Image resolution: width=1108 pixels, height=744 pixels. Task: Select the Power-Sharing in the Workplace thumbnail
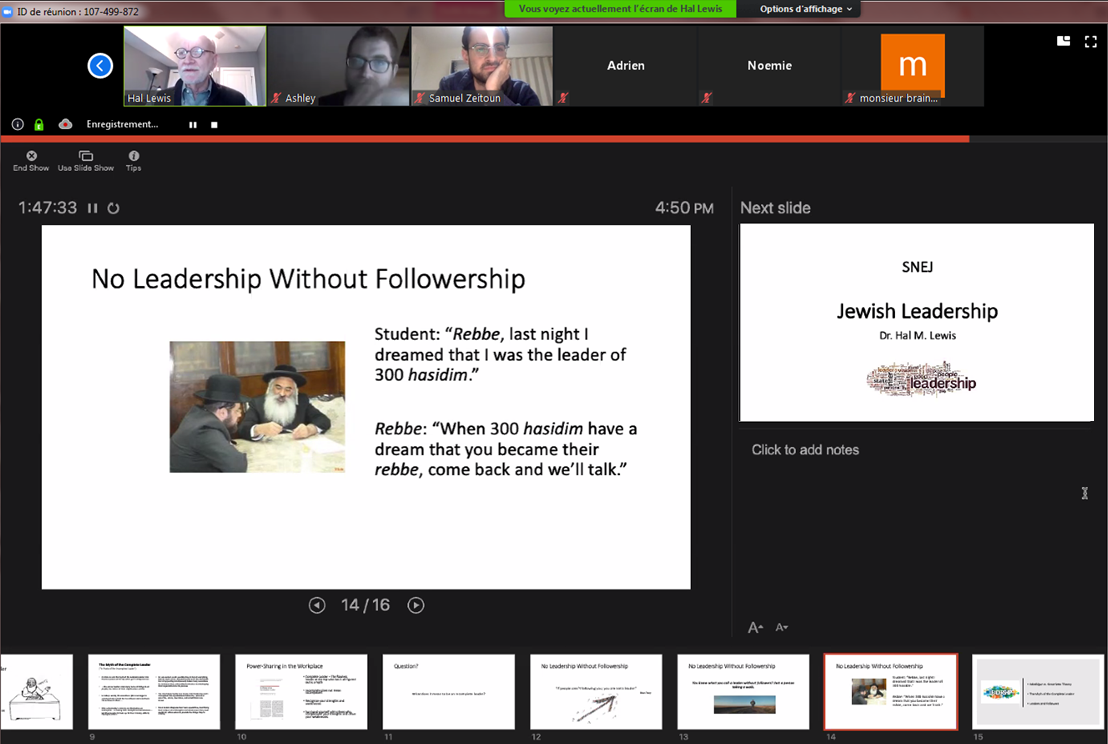click(301, 692)
